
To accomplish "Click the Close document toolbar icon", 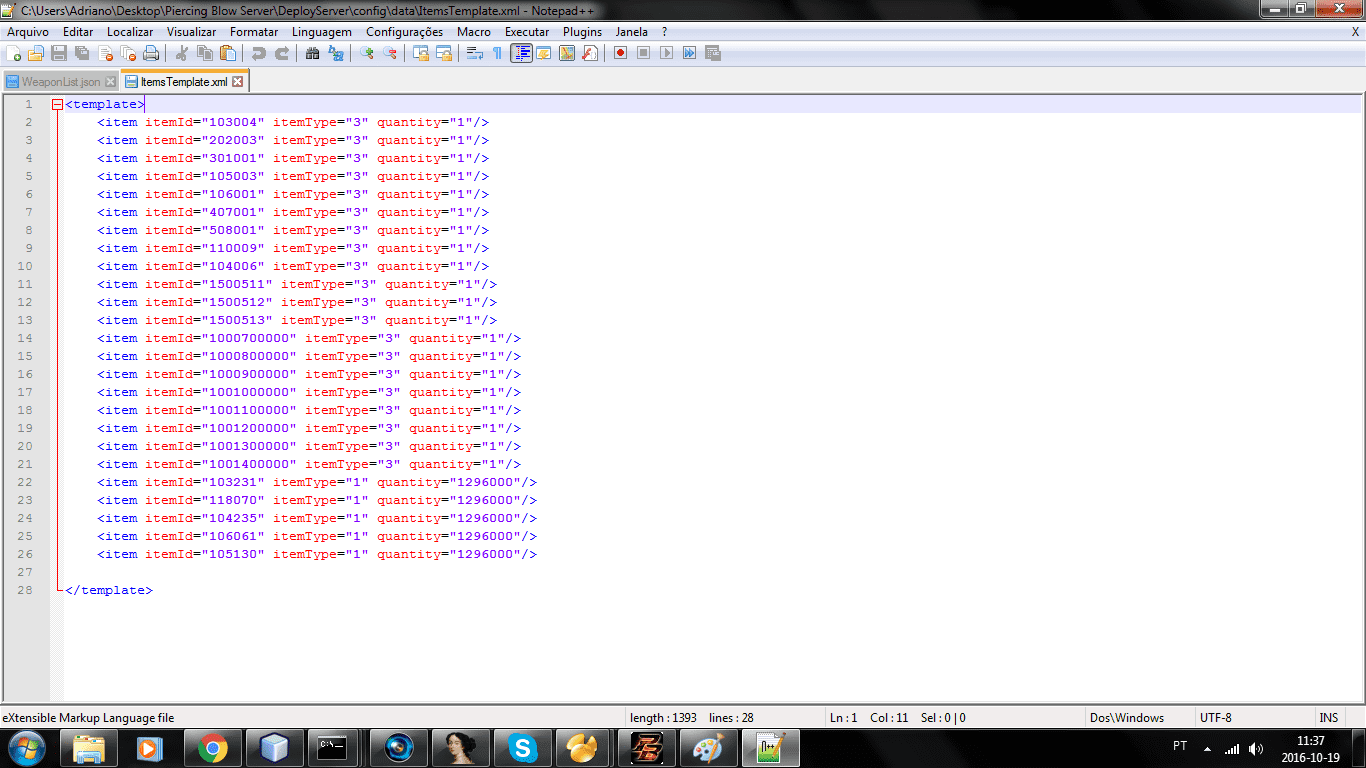I will click(105, 53).
